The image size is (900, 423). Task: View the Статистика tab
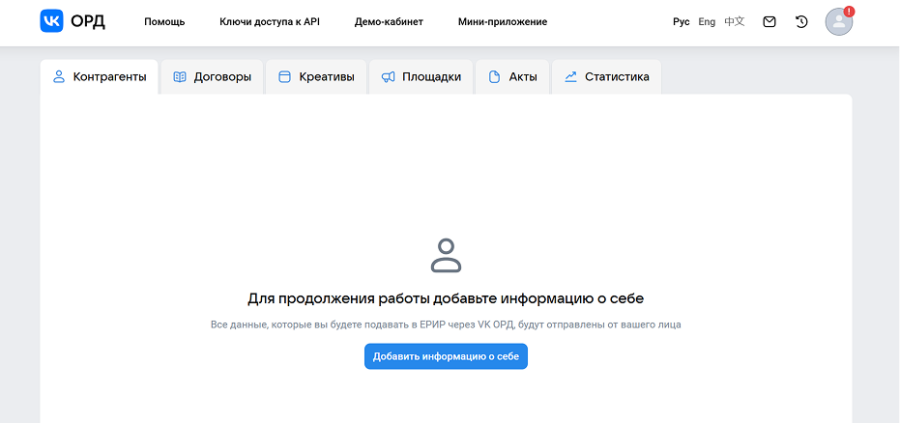pyautogui.click(x=607, y=77)
